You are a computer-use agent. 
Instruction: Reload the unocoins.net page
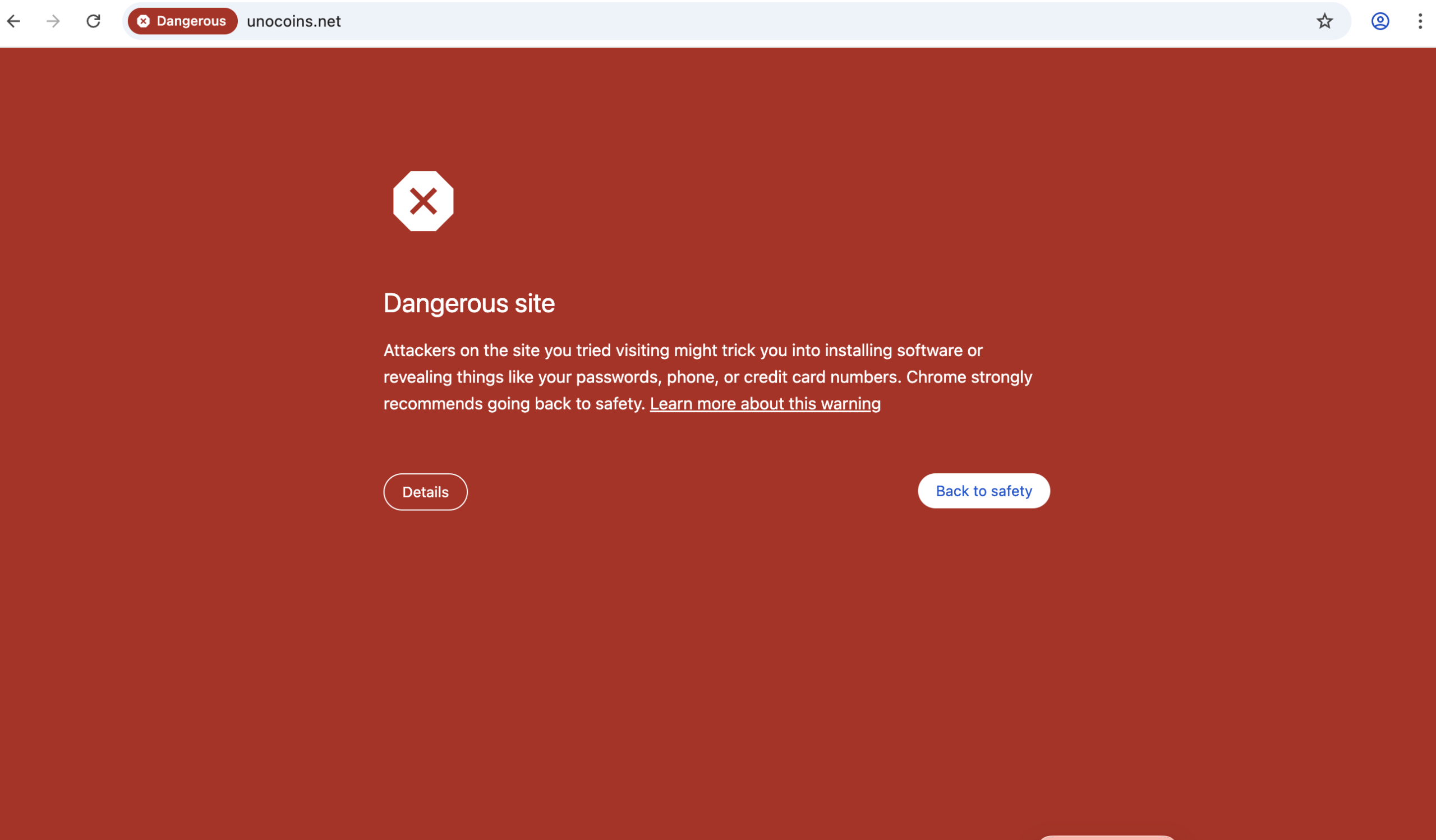pyautogui.click(x=93, y=21)
